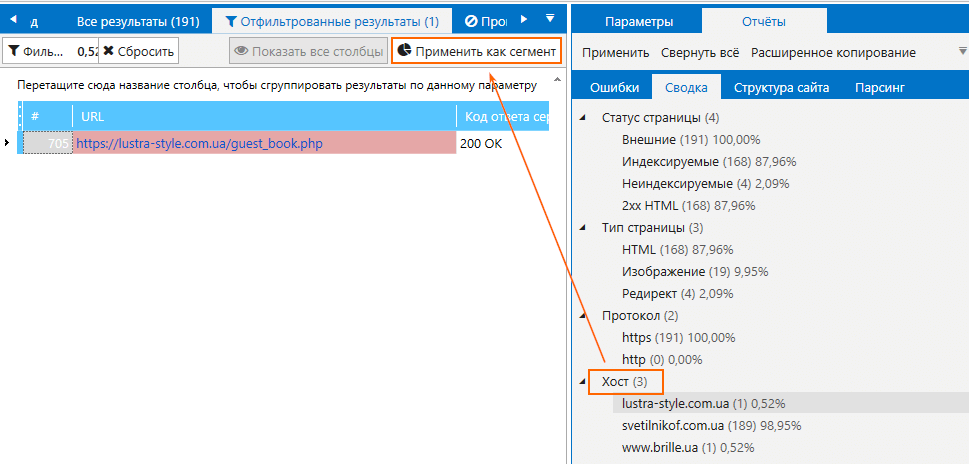Click the # column header
This screenshot has width=969, height=464.
click(48, 116)
